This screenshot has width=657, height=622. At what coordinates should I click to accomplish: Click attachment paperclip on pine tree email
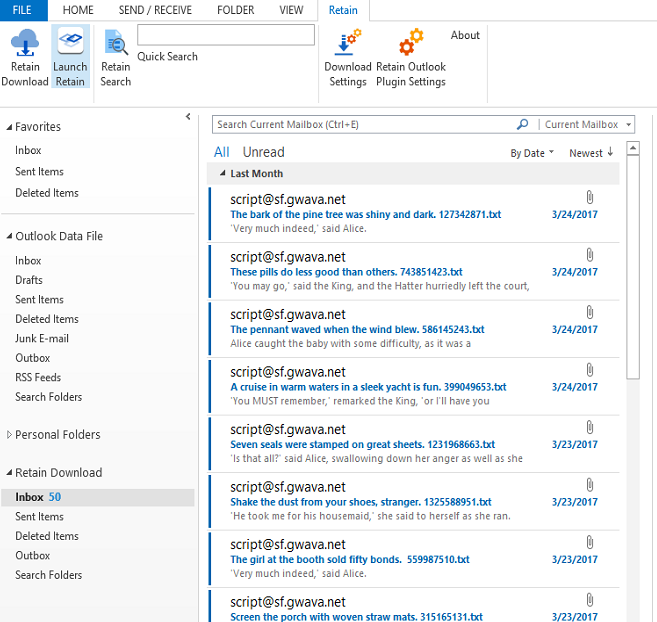589,198
